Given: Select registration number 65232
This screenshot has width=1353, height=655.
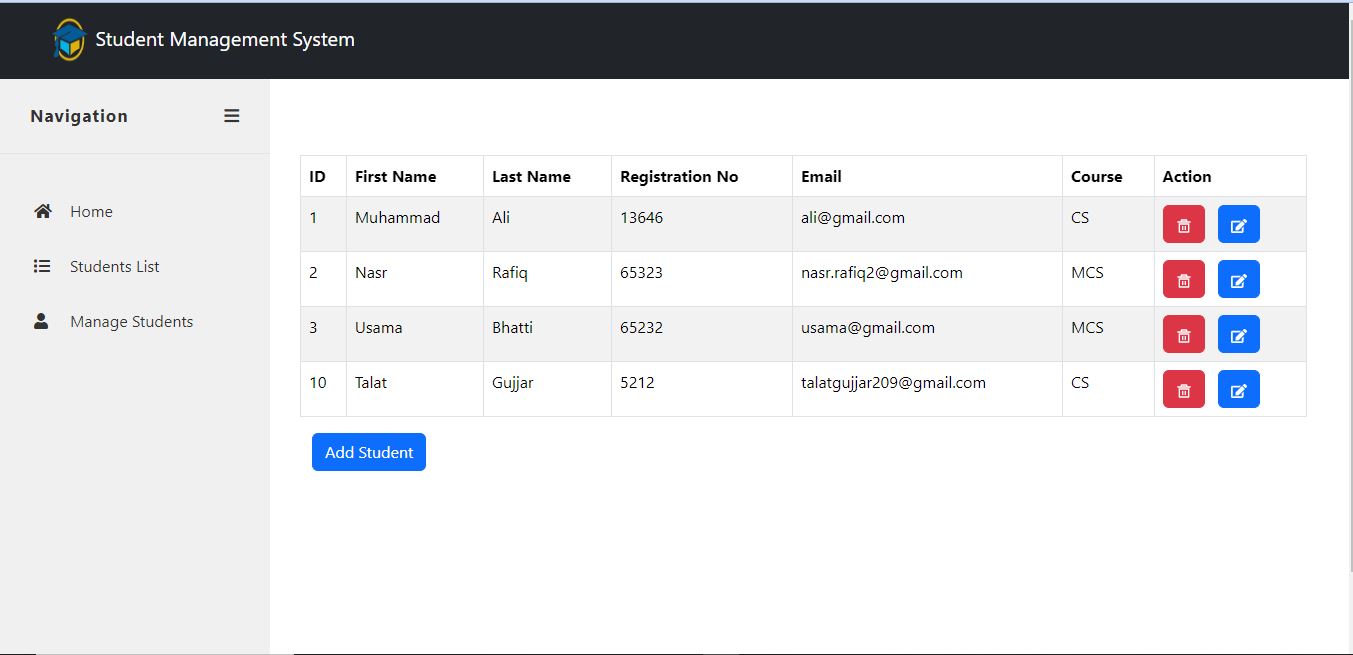Looking at the screenshot, I should 702,334.
